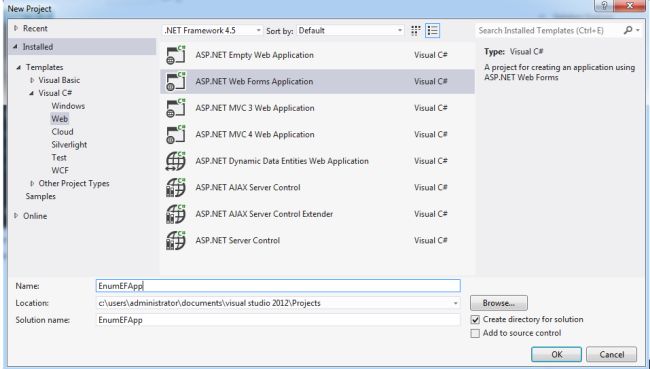Pick the ASP.NET MVC 4 Web Application icon
Viewport: 650px width, 369px height.
[176, 135]
